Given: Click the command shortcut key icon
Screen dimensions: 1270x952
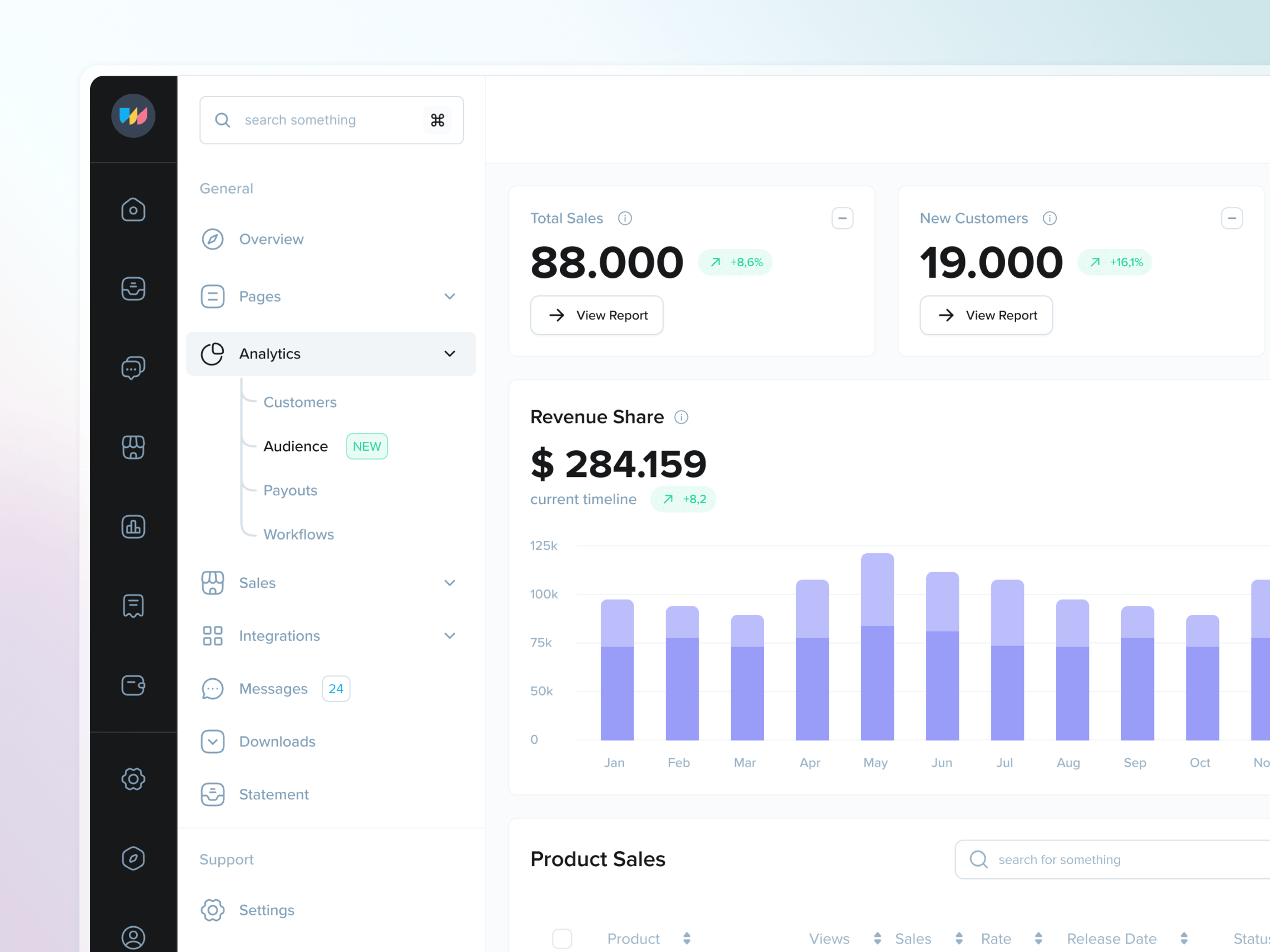Looking at the screenshot, I should click(x=438, y=120).
